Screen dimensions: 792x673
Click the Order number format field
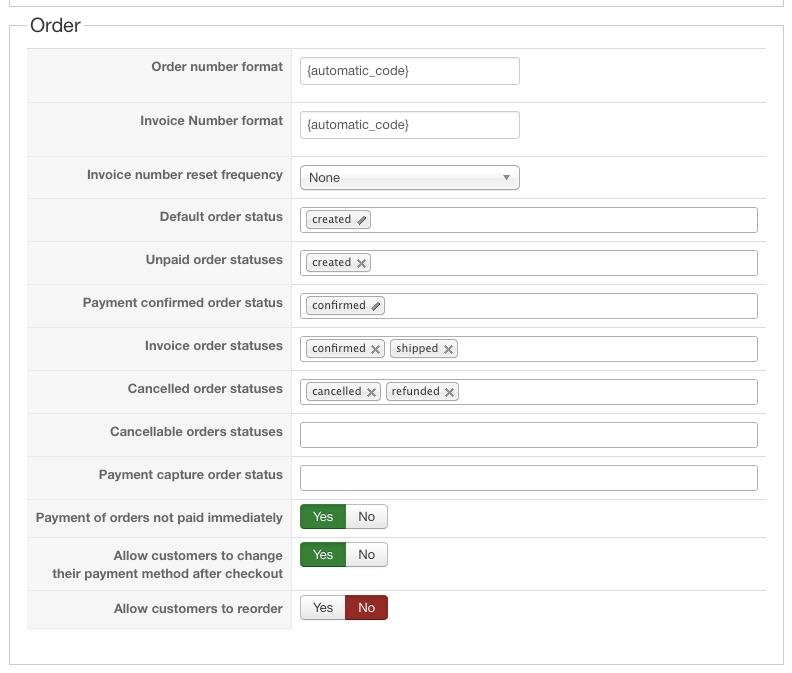pos(409,71)
